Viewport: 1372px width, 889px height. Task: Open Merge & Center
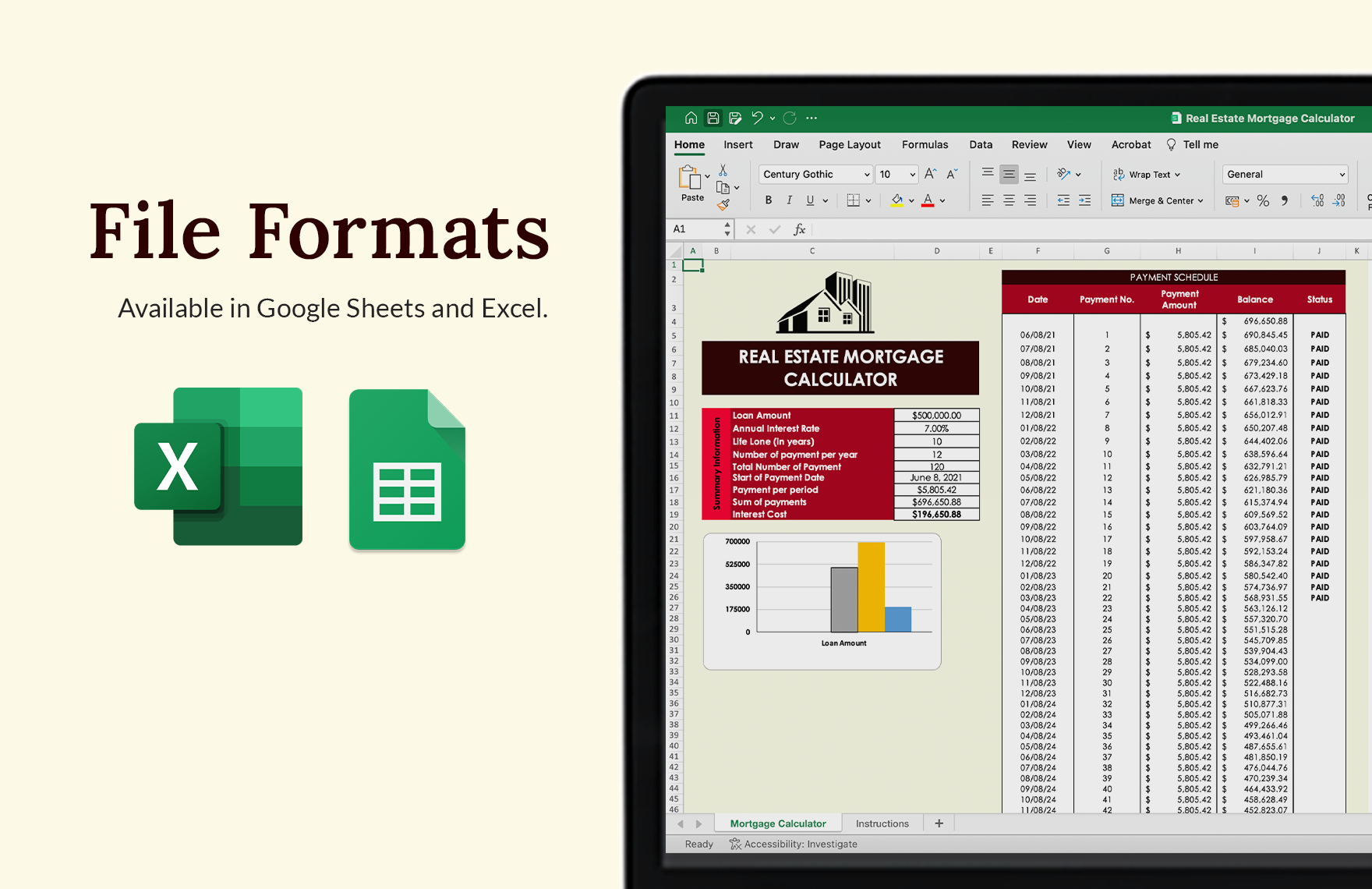[1158, 200]
